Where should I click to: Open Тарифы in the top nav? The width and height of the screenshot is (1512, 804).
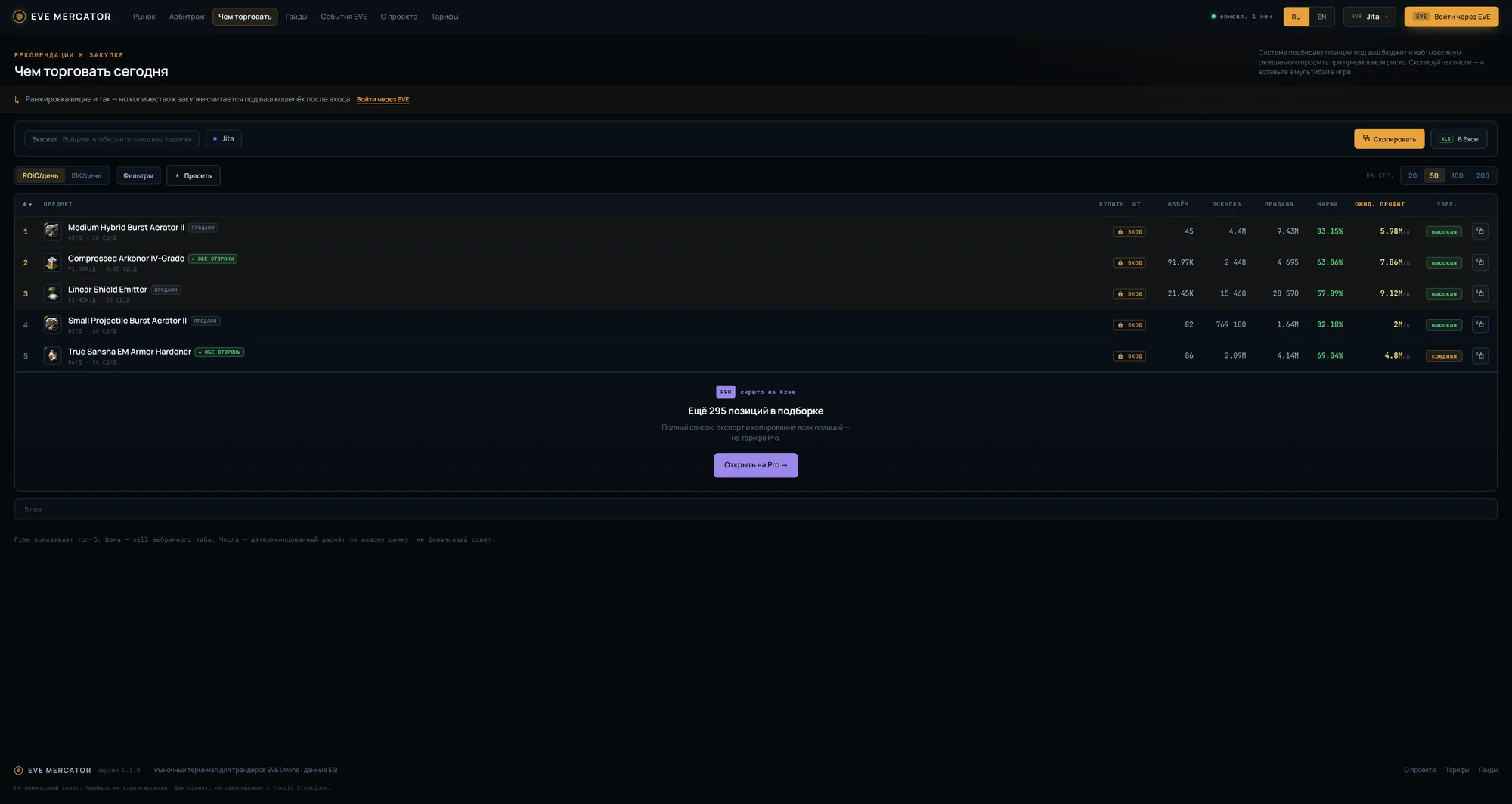[x=445, y=17]
